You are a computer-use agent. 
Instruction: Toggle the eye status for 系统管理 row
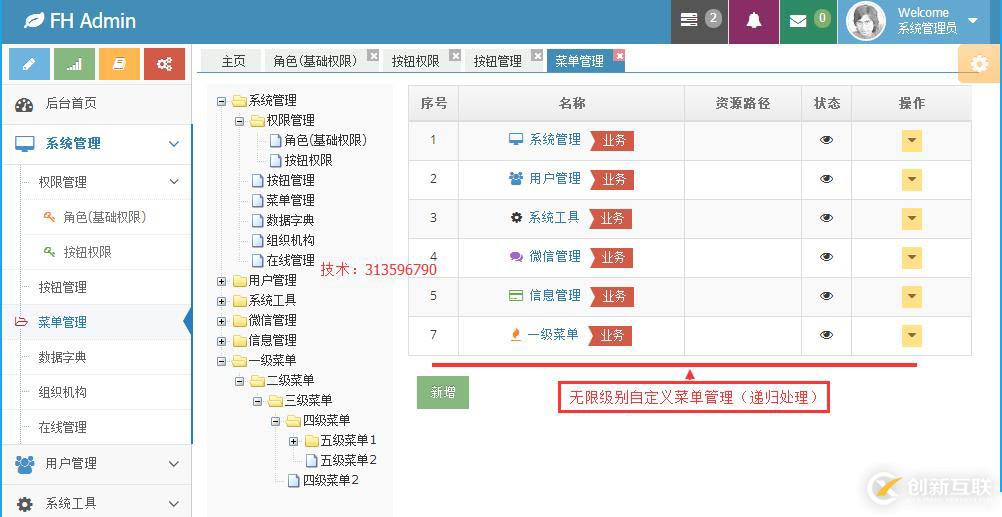[x=826, y=140]
